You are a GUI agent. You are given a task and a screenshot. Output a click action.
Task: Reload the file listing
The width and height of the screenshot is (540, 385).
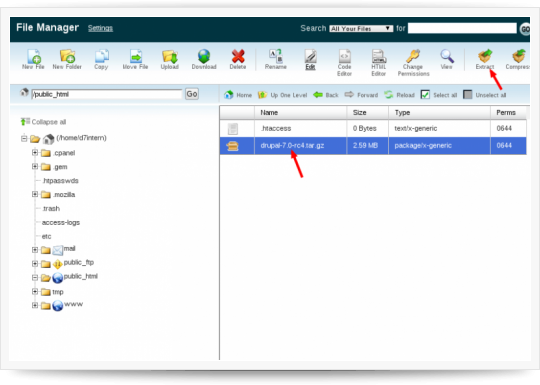[399, 95]
